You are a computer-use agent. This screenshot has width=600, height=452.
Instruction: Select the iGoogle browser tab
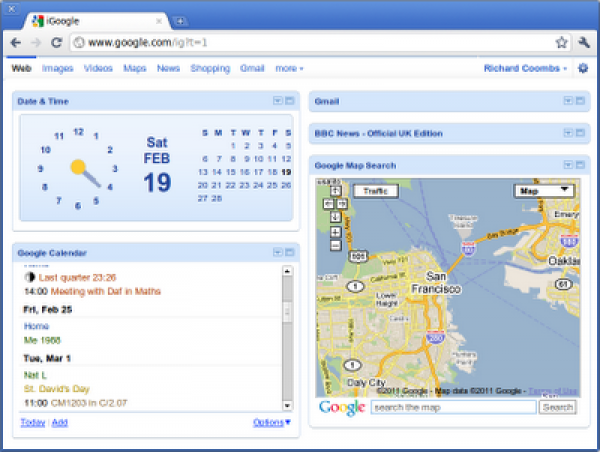click(96, 21)
